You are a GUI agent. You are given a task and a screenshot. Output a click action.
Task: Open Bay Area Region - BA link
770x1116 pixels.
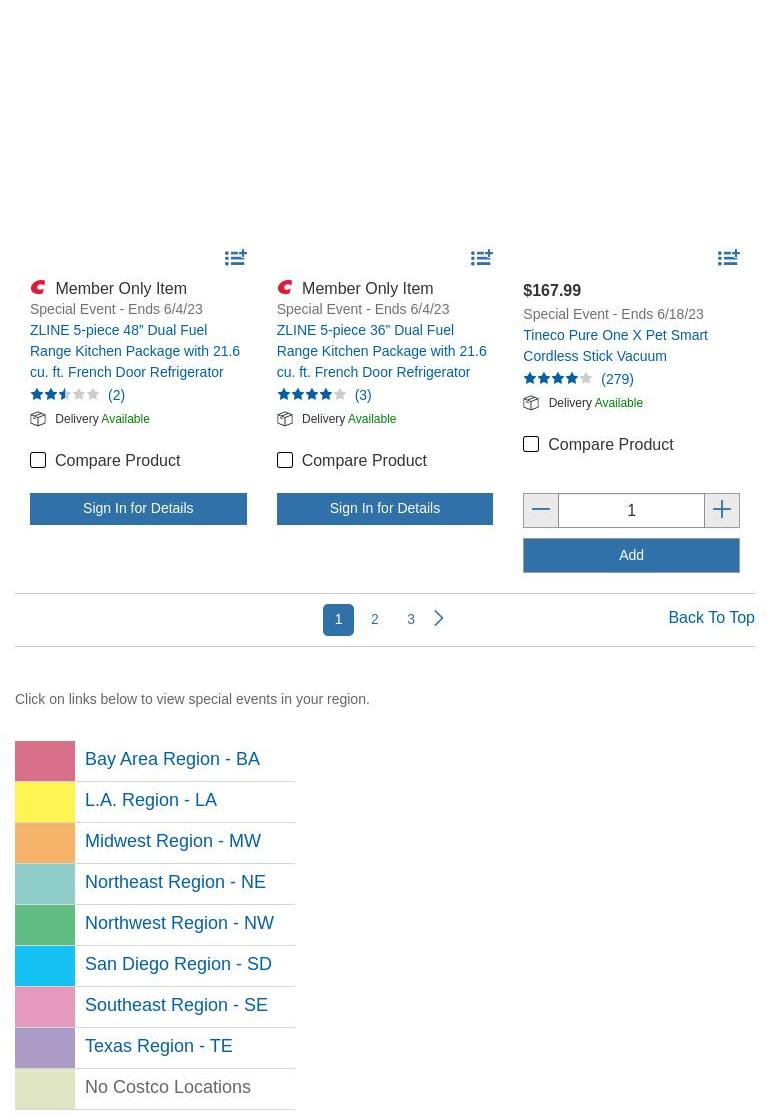[x=172, y=759]
